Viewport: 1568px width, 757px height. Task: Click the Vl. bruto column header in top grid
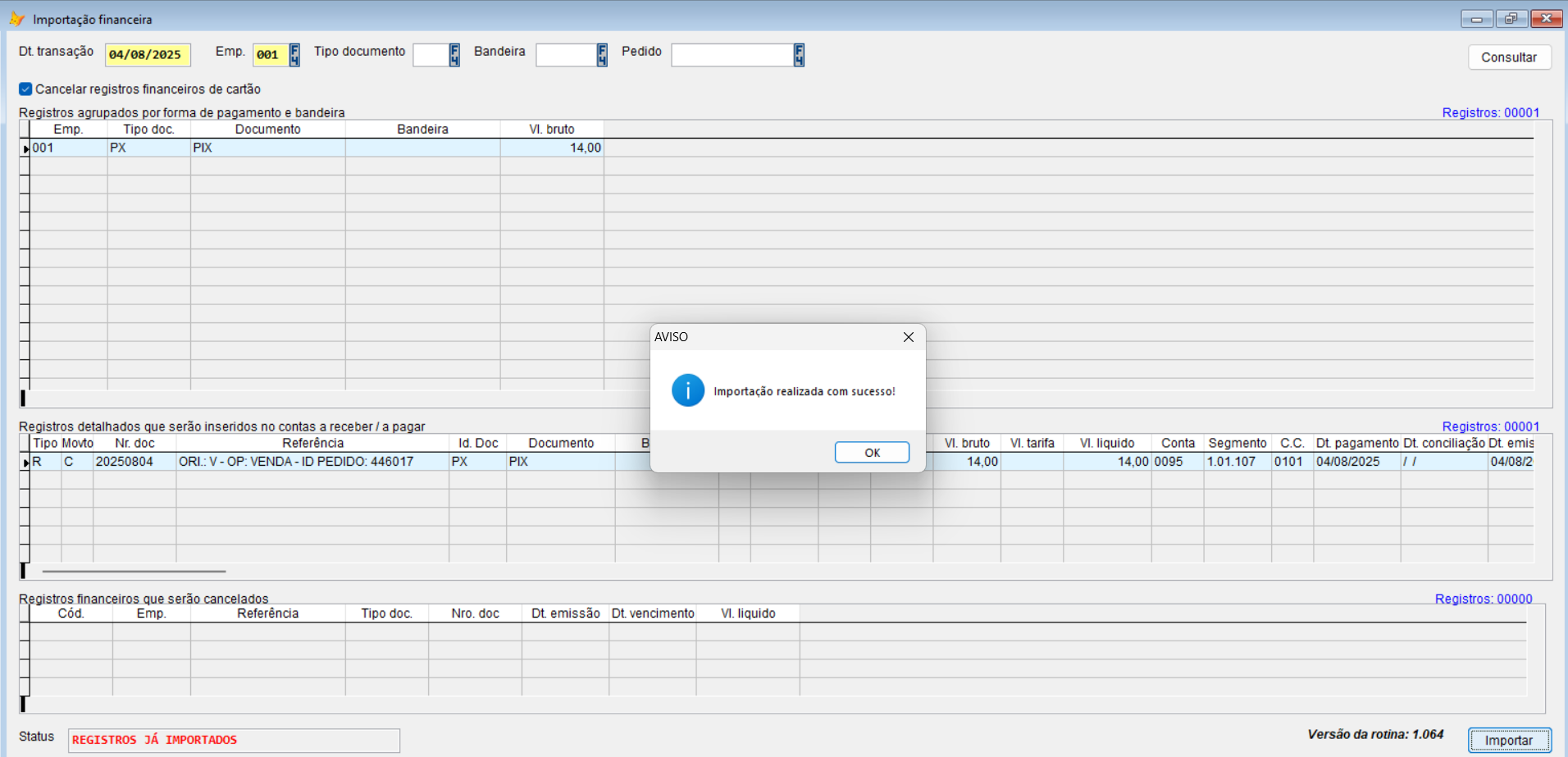551,130
